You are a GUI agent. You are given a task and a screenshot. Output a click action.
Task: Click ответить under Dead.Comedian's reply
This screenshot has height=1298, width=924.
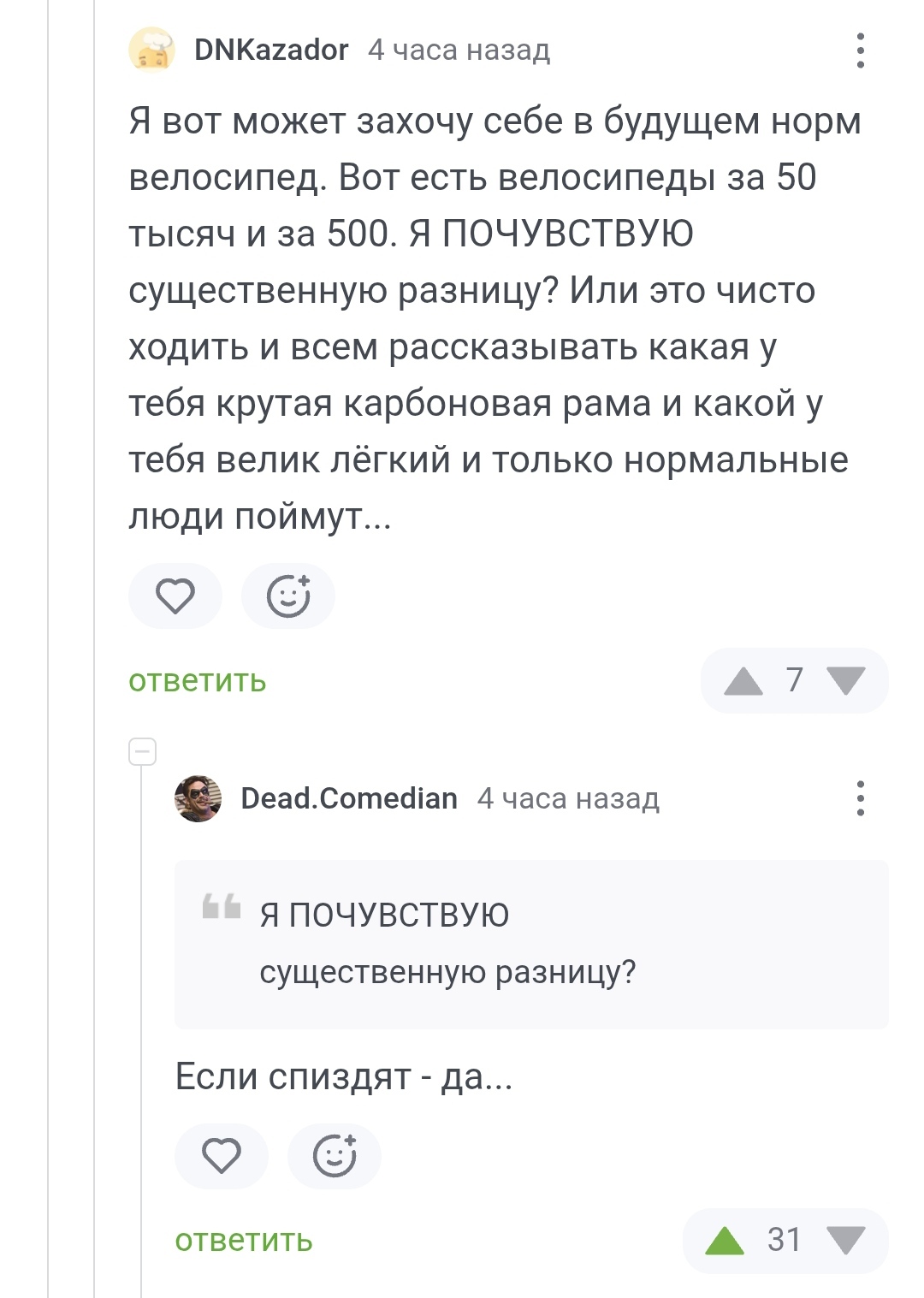[244, 1241]
